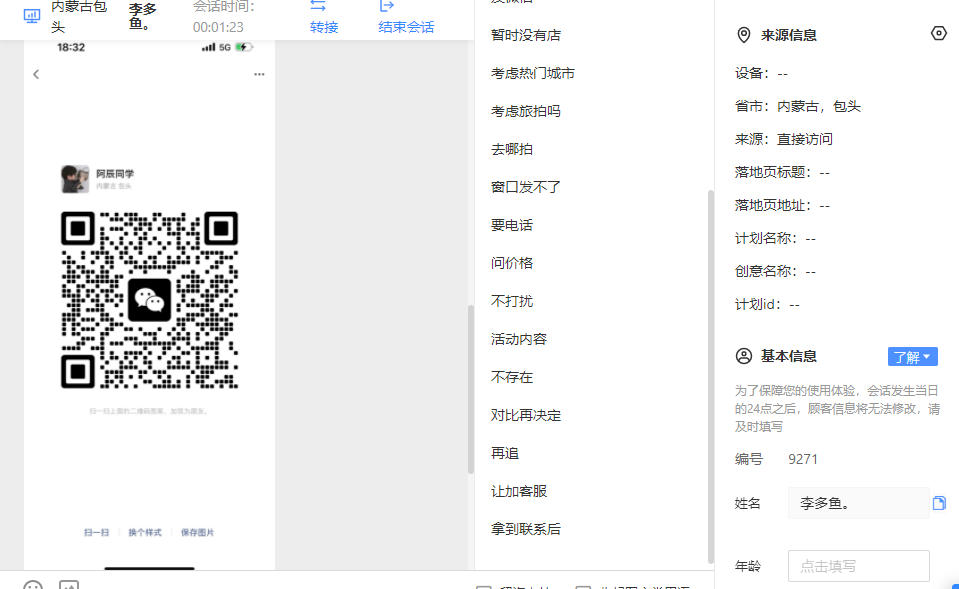Click the 阿辰同学 name on the QR card
The image size is (959, 589).
click(115, 174)
